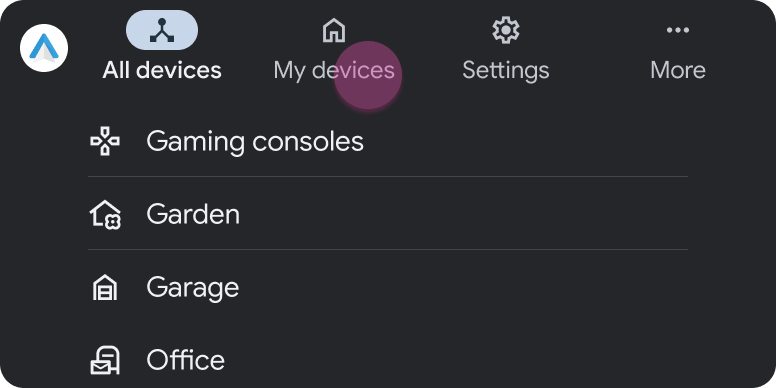Select the All devices network icon
This screenshot has height=388, width=776.
[162, 30]
